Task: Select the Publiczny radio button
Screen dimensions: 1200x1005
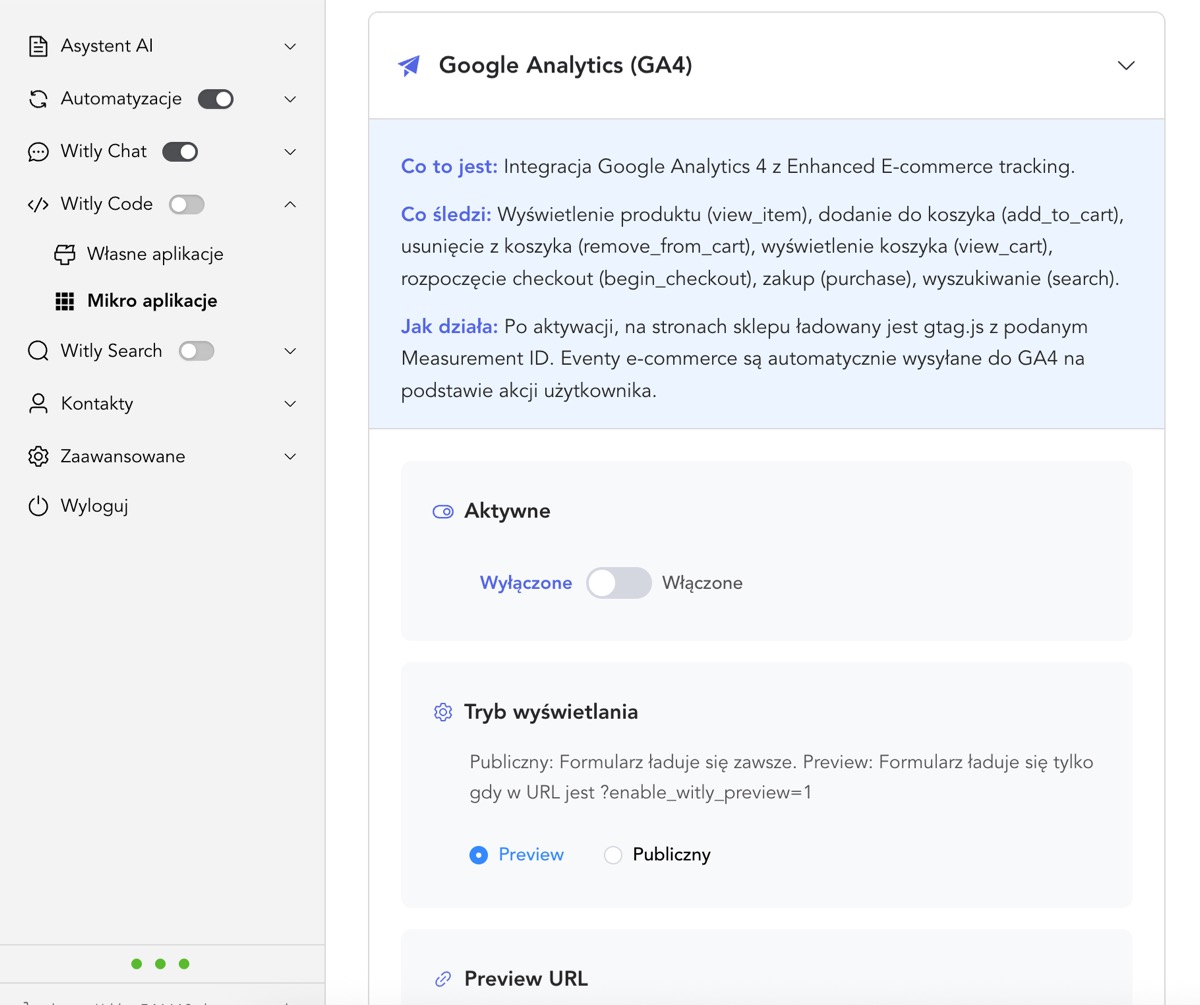Action: tap(611, 855)
